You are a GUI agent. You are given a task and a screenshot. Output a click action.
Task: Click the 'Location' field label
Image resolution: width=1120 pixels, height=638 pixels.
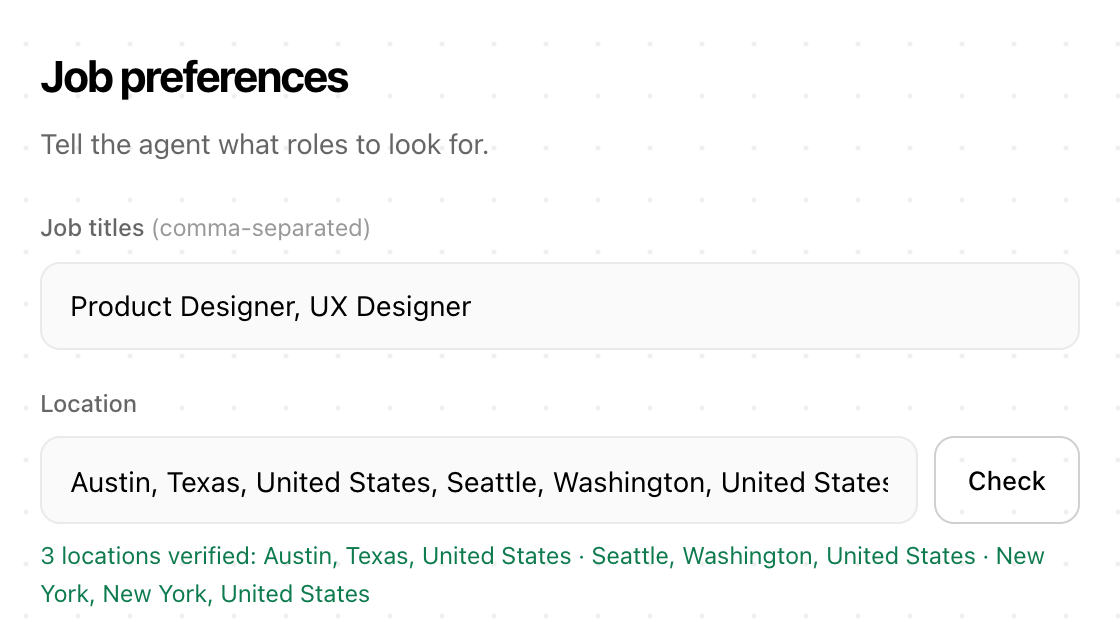tap(89, 404)
